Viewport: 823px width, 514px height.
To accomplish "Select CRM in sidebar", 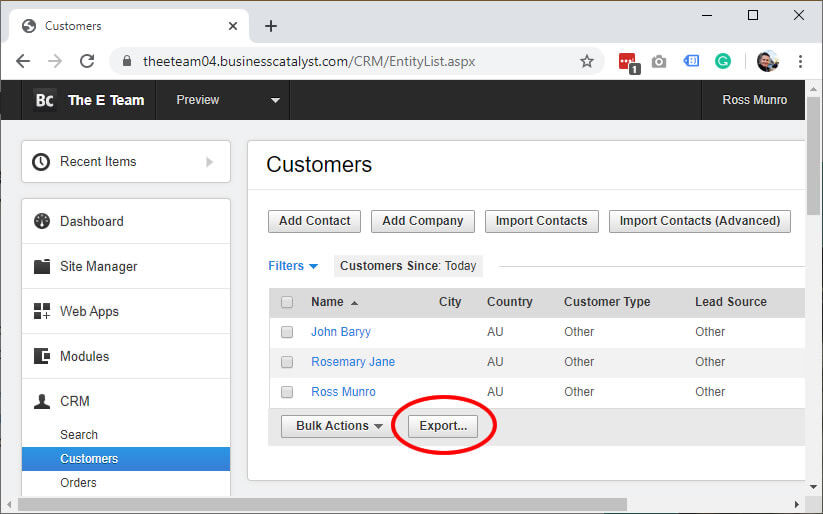I will [x=126, y=401].
